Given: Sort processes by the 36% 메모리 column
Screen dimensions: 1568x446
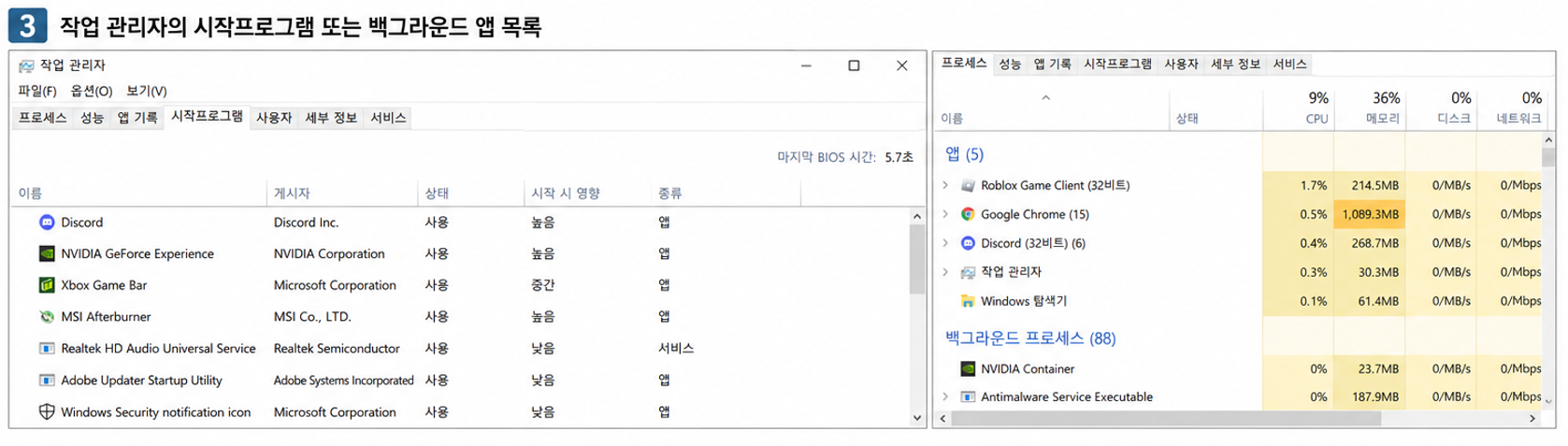Looking at the screenshot, I should 1369,108.
